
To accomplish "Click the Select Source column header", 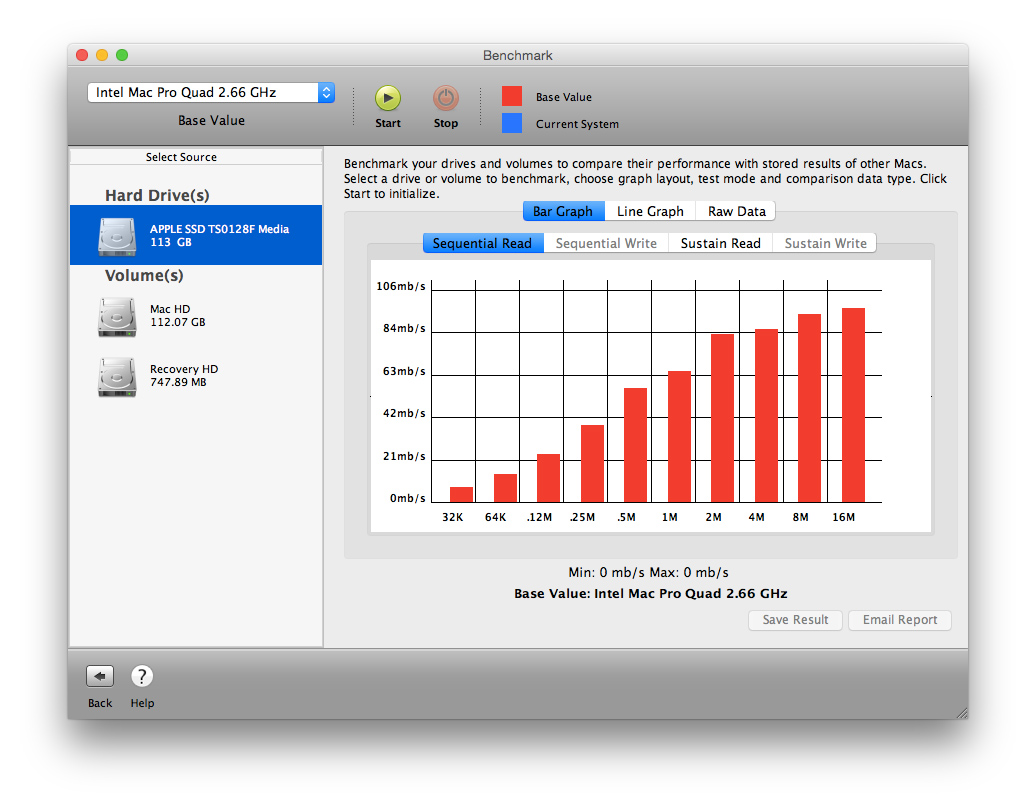I will (196, 157).
